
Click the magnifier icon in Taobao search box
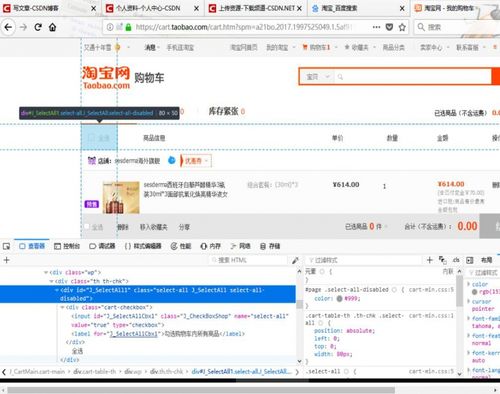[x=340, y=77]
